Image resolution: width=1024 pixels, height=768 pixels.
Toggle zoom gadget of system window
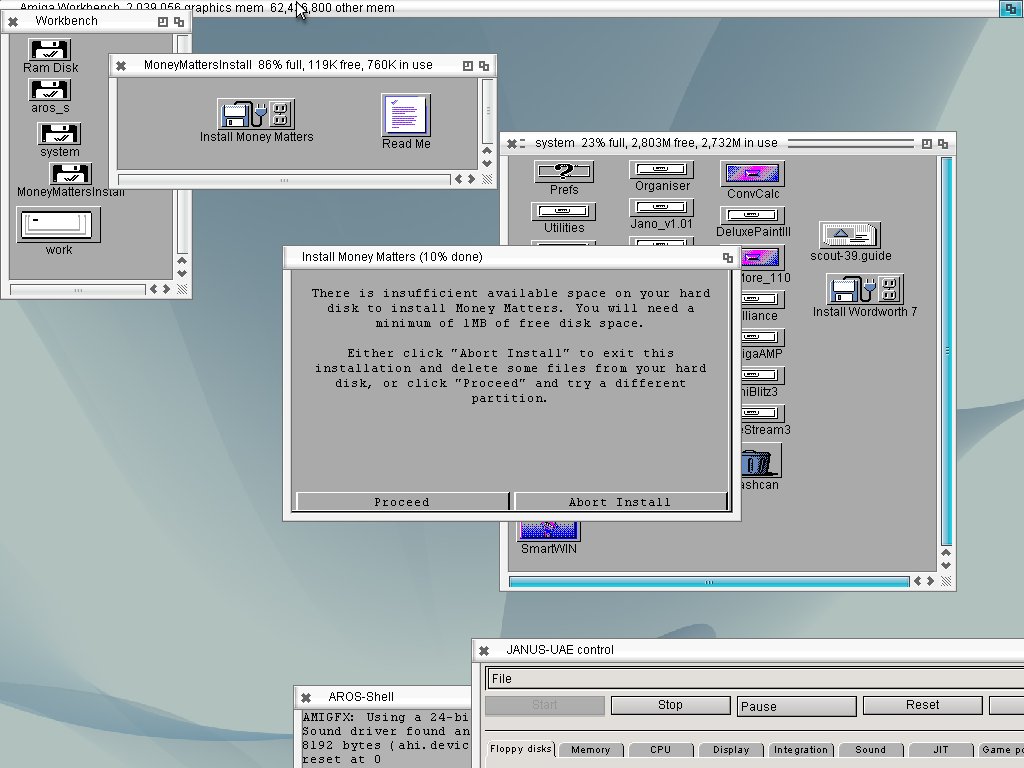[927, 144]
